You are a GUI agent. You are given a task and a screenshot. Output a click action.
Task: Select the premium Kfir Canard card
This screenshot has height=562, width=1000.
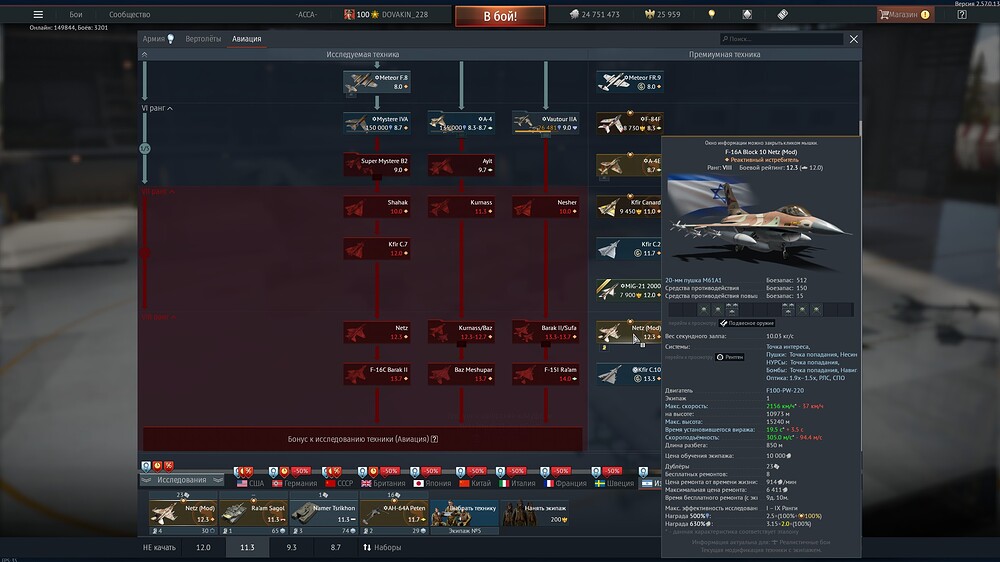(x=629, y=207)
